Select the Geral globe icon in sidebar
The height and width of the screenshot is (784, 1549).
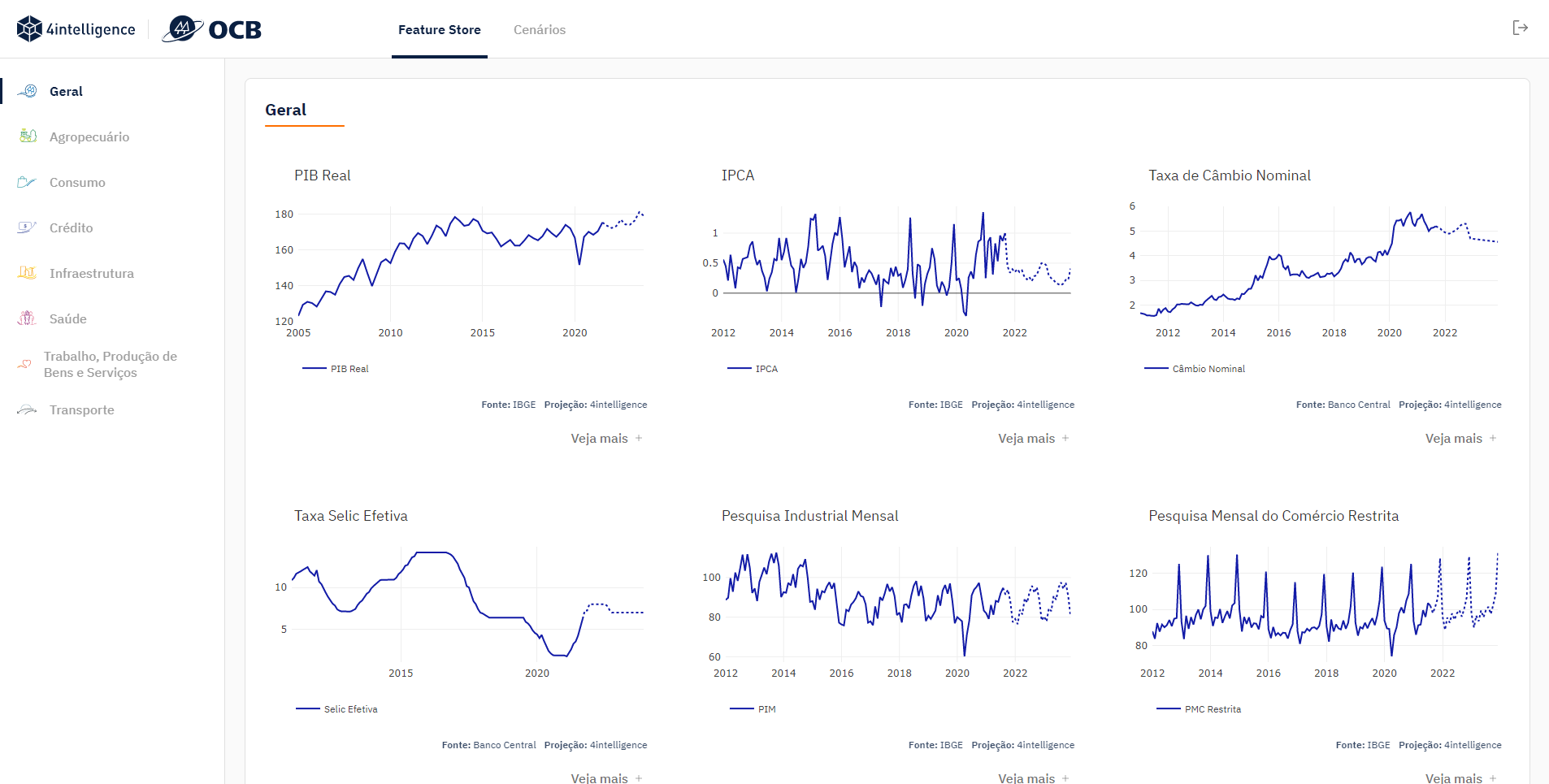coord(28,91)
